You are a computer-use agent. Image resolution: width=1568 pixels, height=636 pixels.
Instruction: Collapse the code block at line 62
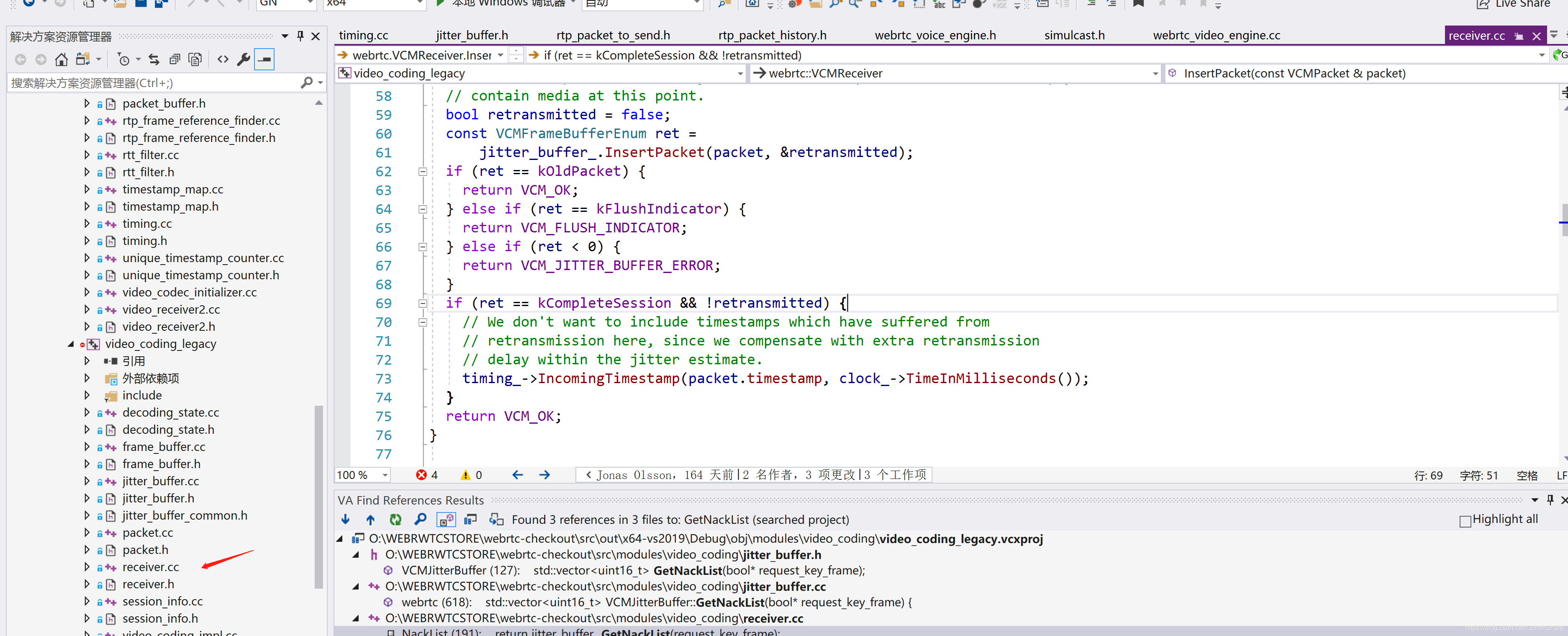click(422, 171)
